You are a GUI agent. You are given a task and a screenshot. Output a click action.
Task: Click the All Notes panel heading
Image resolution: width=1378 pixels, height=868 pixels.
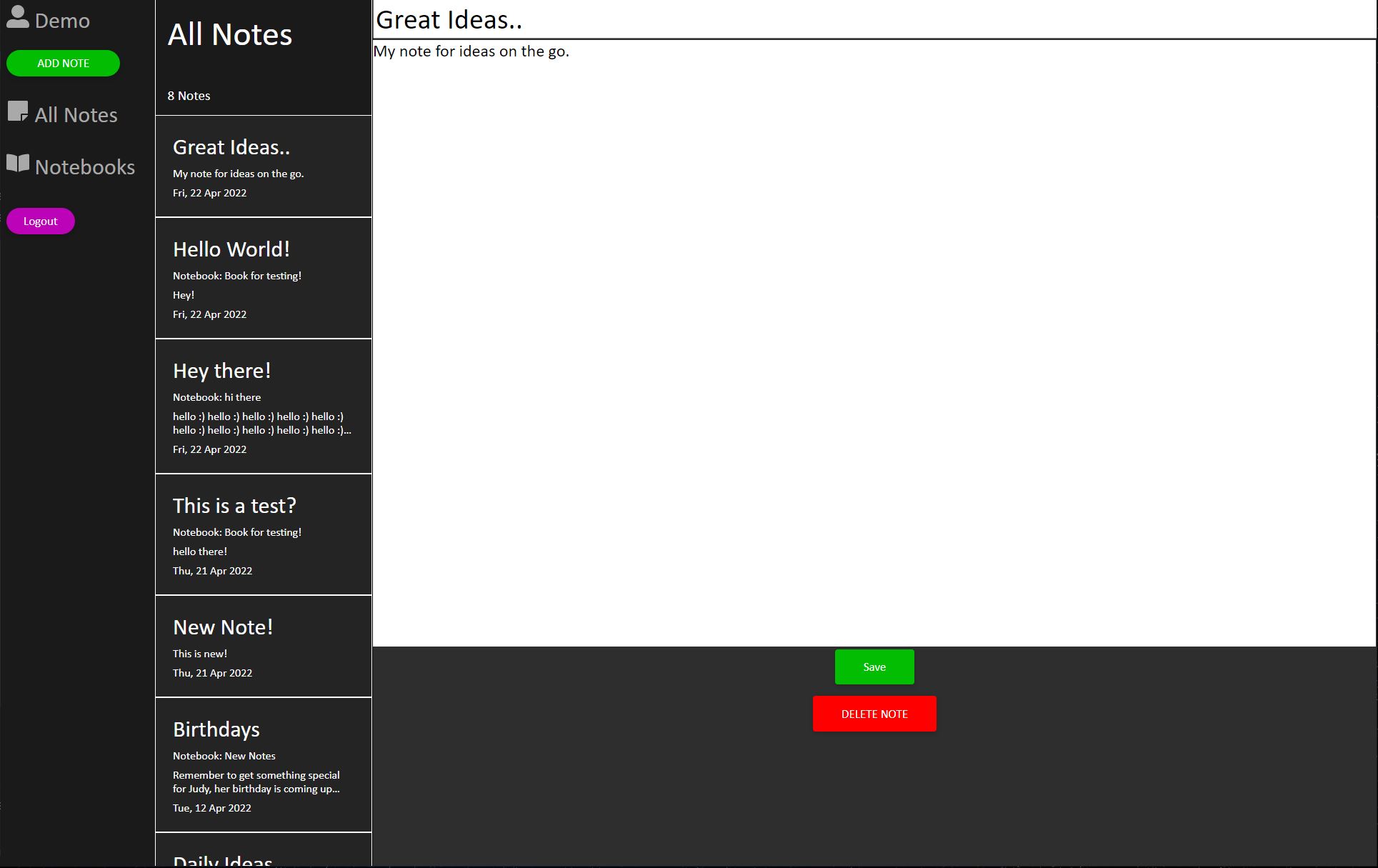(x=230, y=34)
